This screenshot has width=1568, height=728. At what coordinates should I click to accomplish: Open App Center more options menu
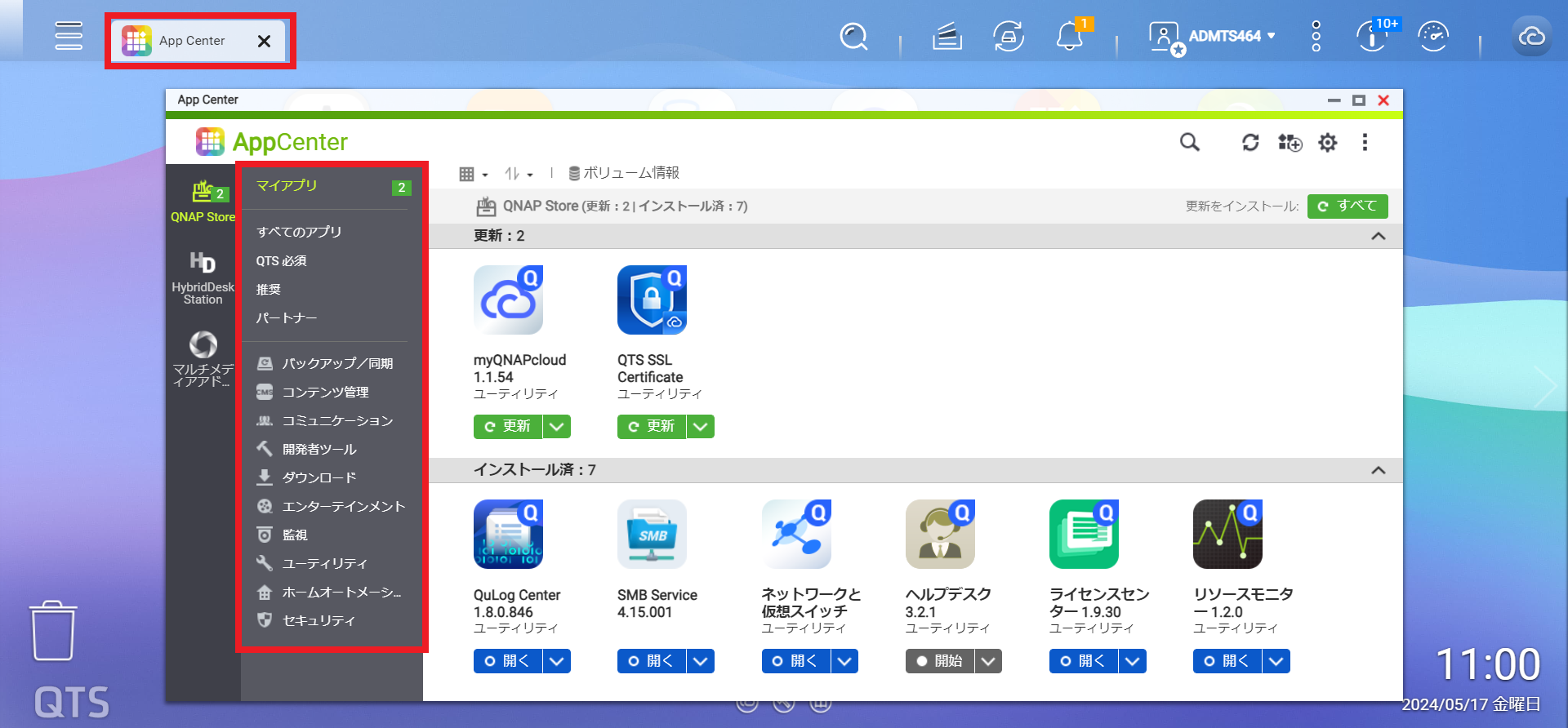pos(1365,143)
